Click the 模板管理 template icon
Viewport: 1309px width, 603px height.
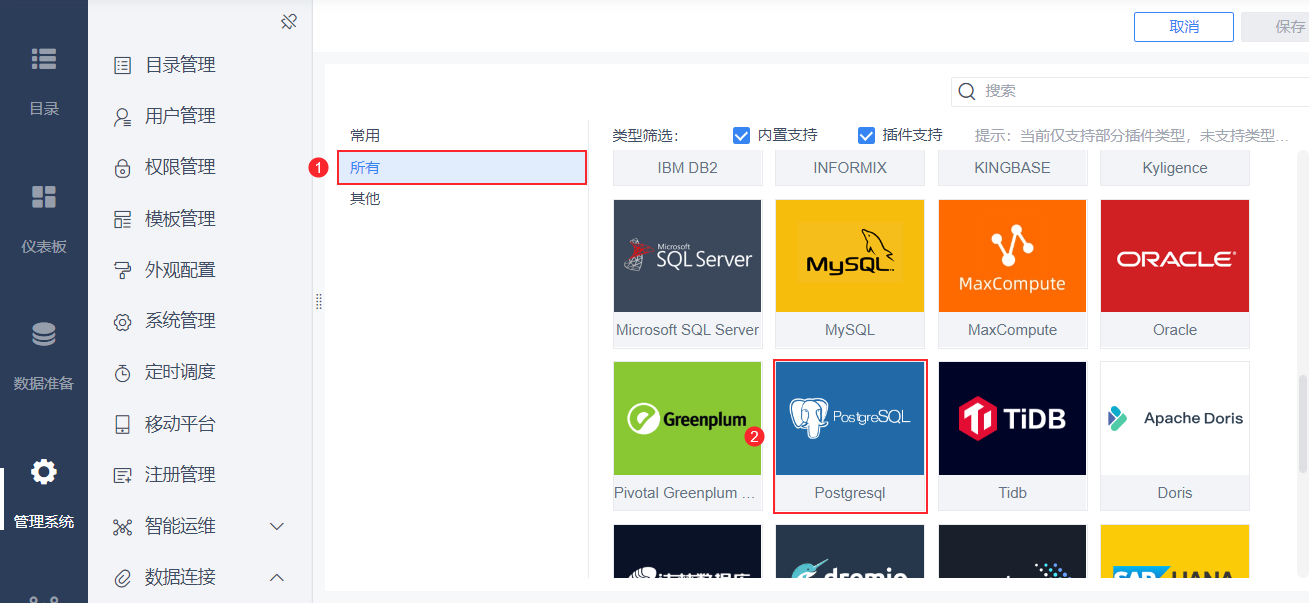[x=123, y=219]
